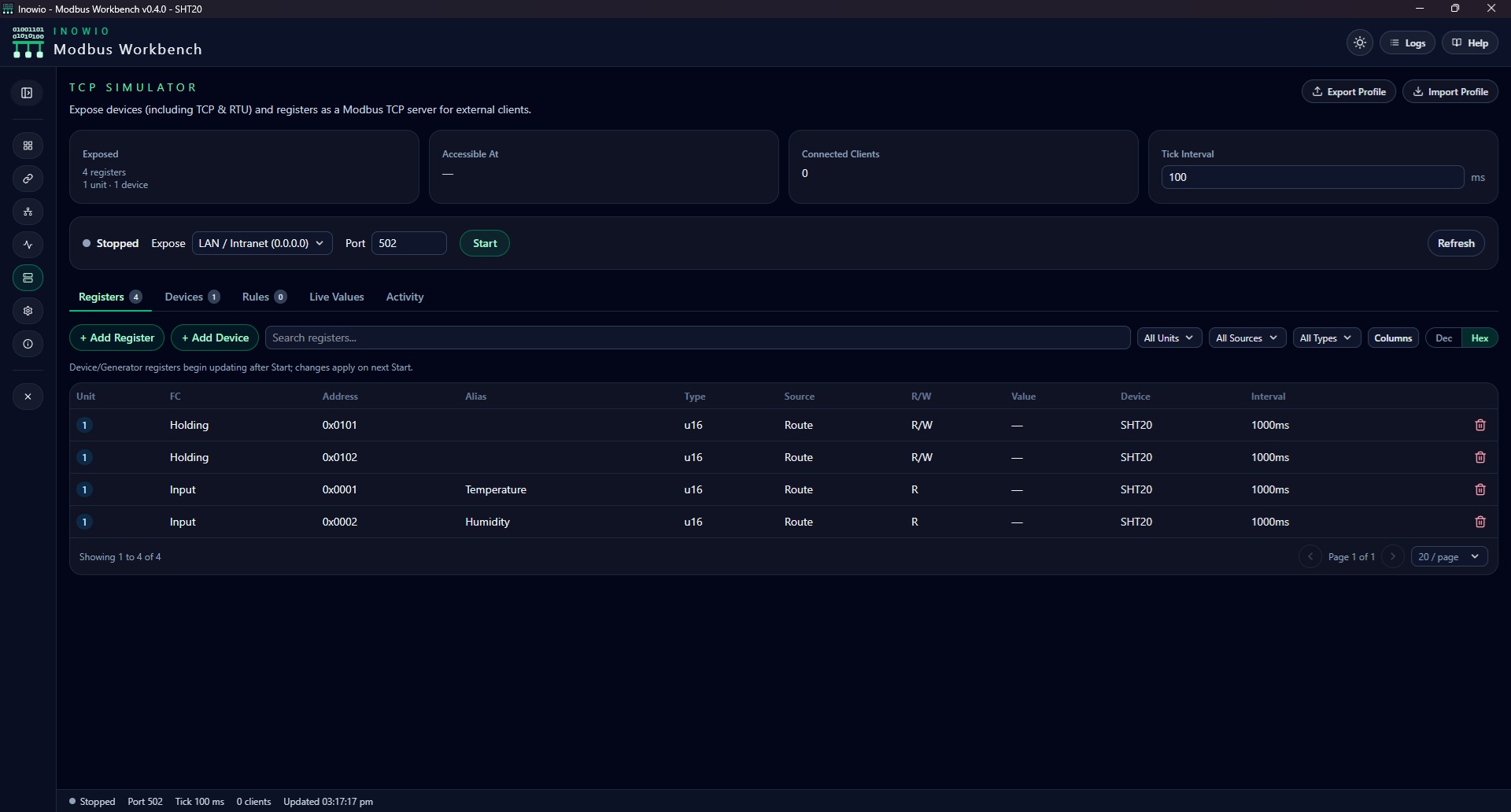1511x812 pixels.
Task: Delete the 0x0102 Holding register row
Action: pos(1480,457)
